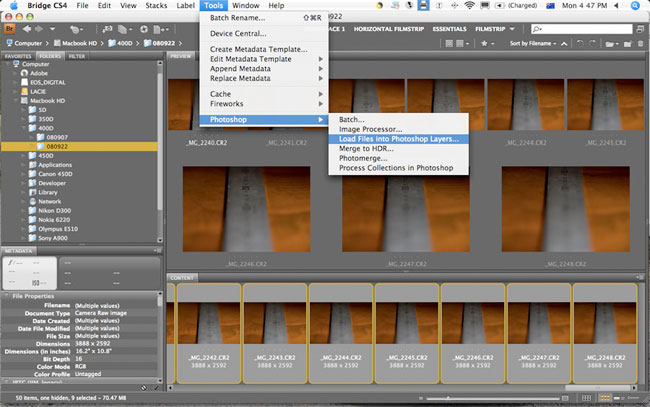Click the search input field
This screenshot has width=650, height=407.
click(x=582, y=29)
